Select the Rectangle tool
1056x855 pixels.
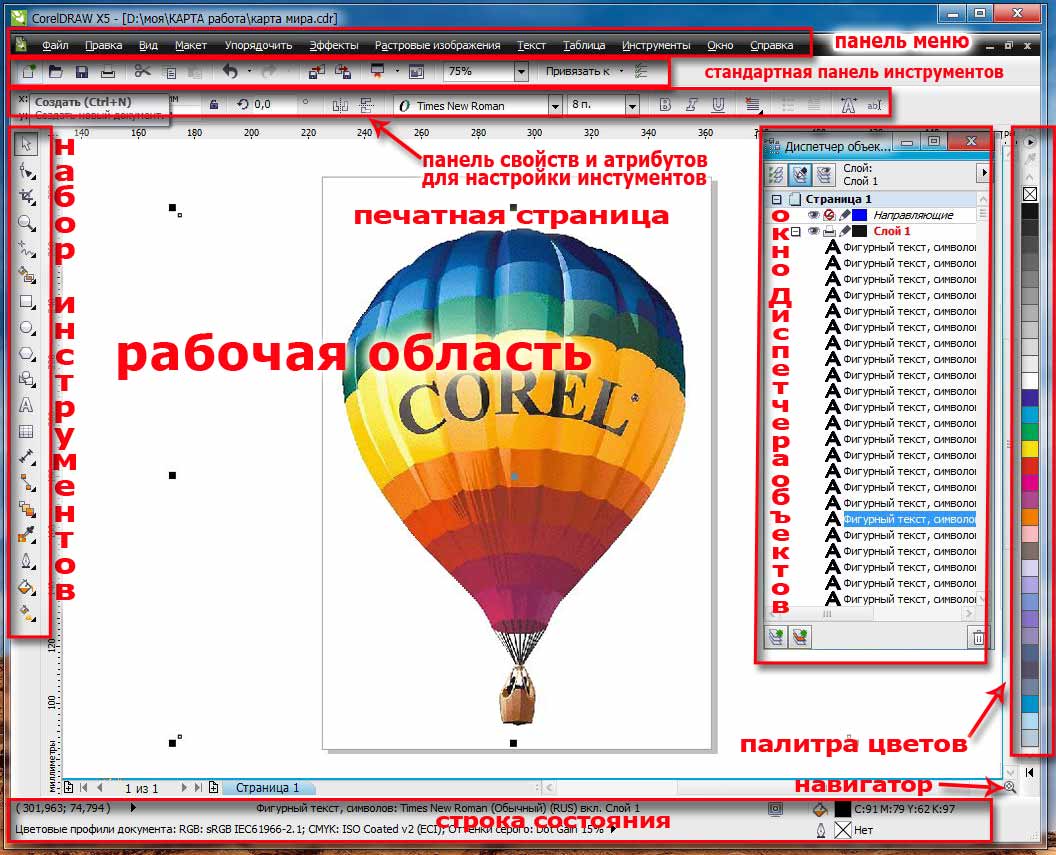pyautogui.click(x=27, y=301)
